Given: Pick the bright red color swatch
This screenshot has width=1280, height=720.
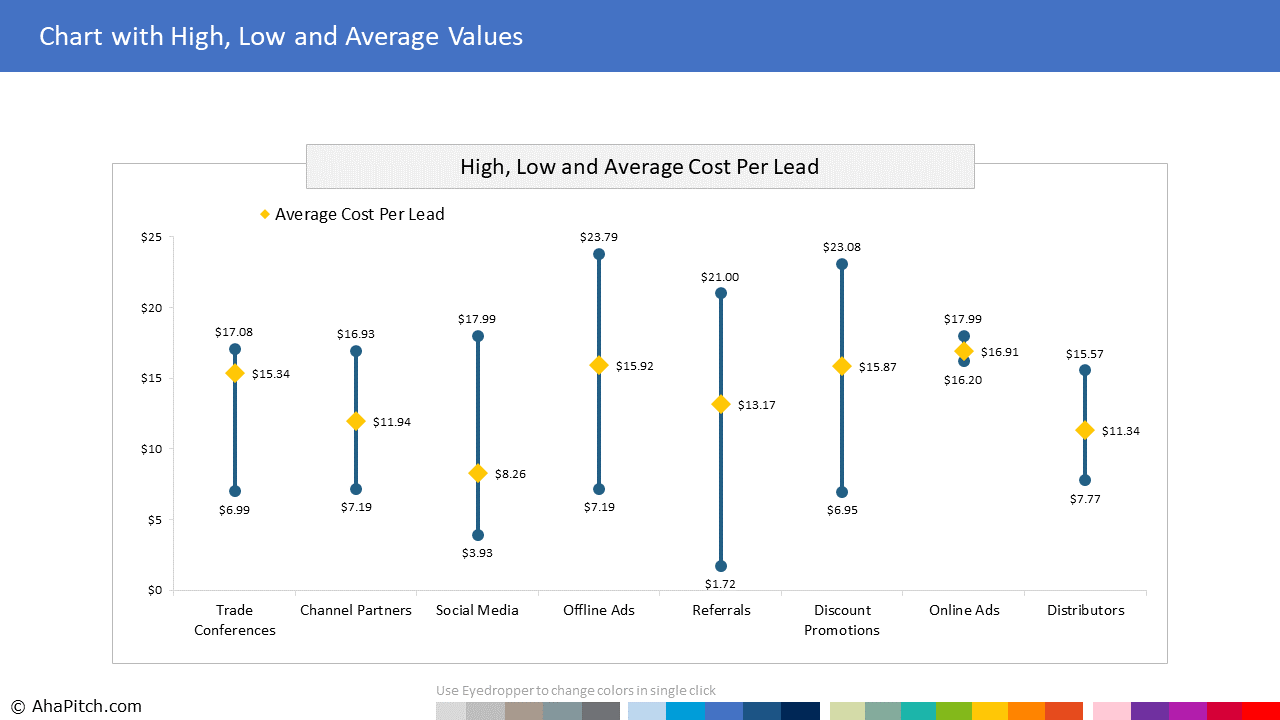Looking at the screenshot, I should click(1261, 711).
